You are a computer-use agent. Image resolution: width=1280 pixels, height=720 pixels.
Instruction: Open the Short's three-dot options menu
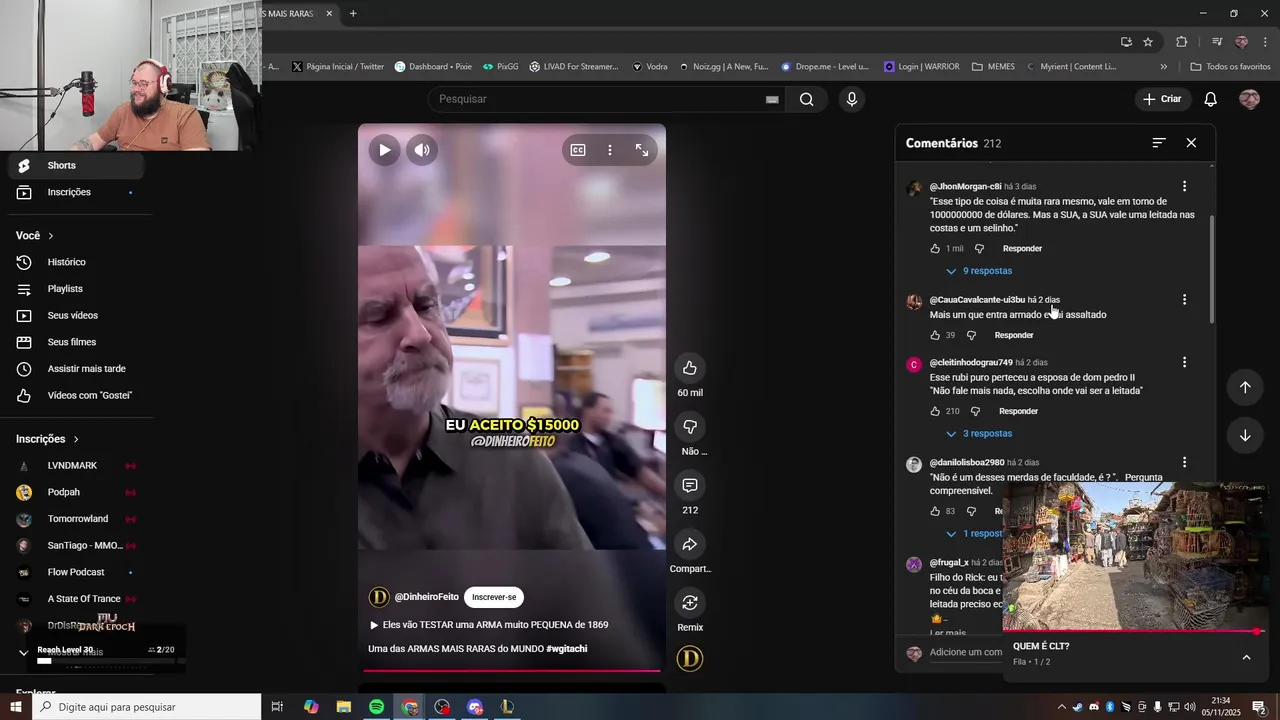click(x=610, y=150)
